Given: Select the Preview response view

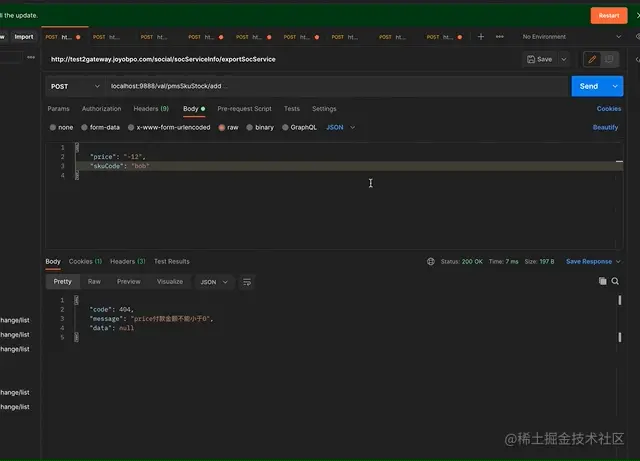Looking at the screenshot, I should [x=129, y=282].
